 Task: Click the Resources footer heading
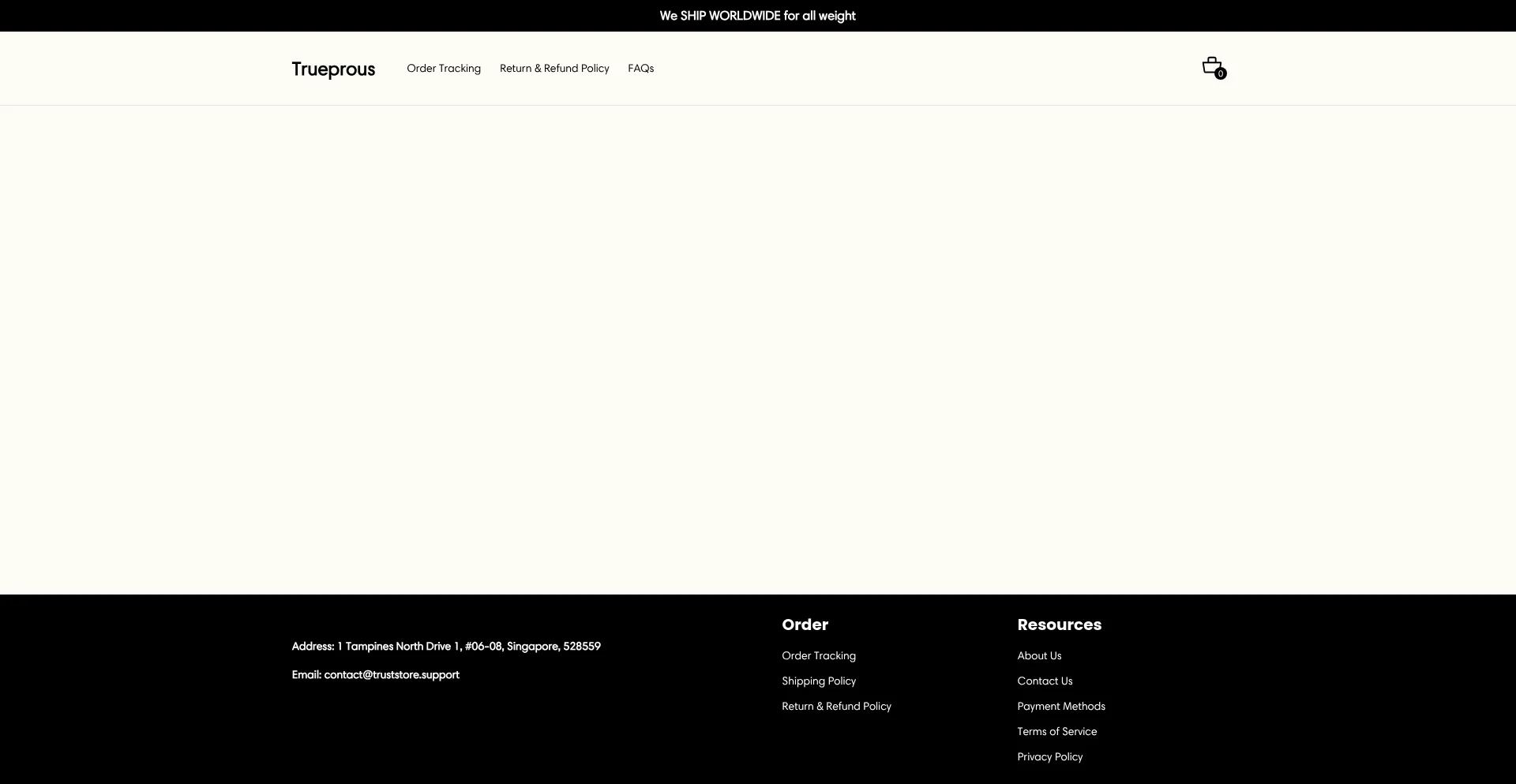[x=1059, y=625]
